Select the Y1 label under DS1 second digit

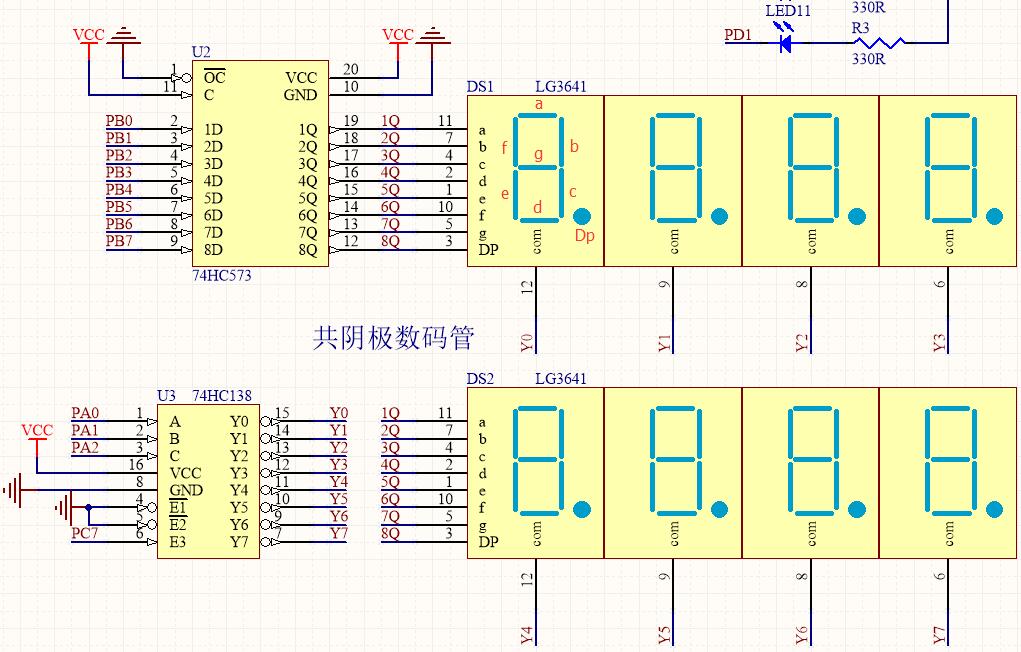[x=664, y=344]
